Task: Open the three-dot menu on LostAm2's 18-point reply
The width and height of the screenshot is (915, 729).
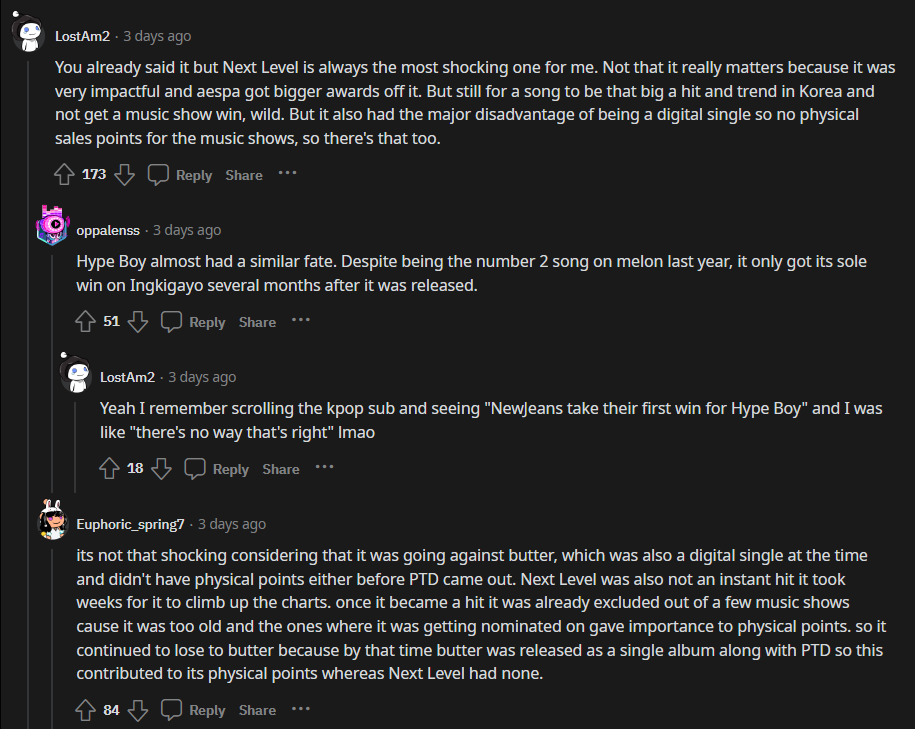Action: [x=324, y=467]
